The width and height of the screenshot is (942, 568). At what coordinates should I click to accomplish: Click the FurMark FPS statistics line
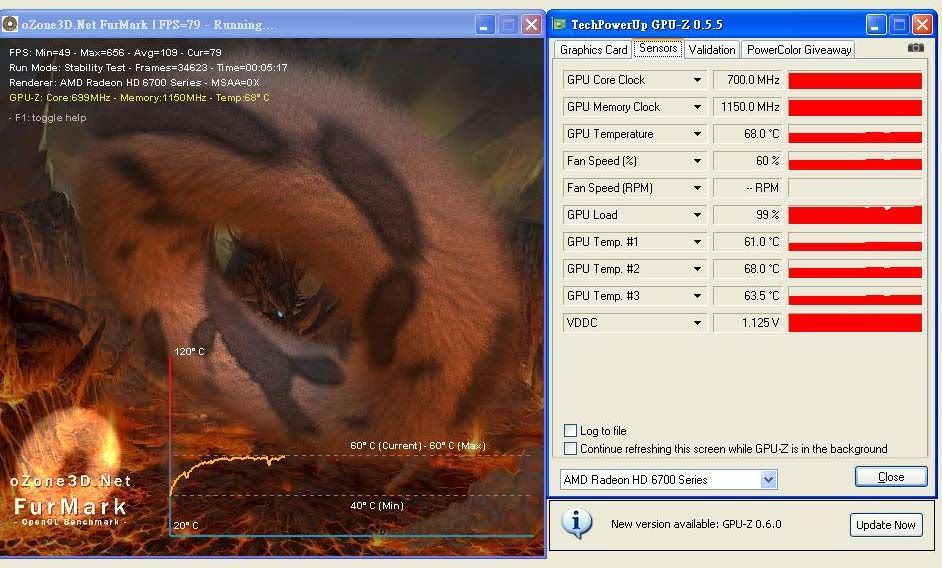(x=115, y=52)
